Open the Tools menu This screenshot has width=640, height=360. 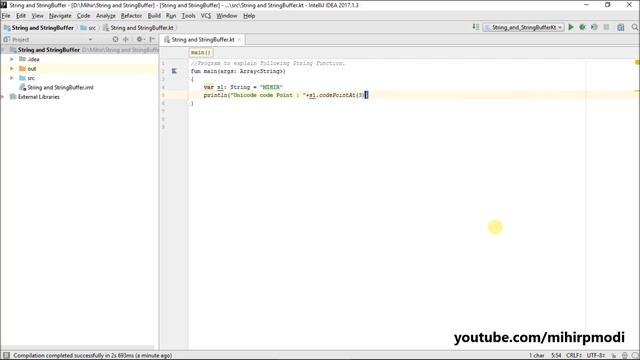188,16
